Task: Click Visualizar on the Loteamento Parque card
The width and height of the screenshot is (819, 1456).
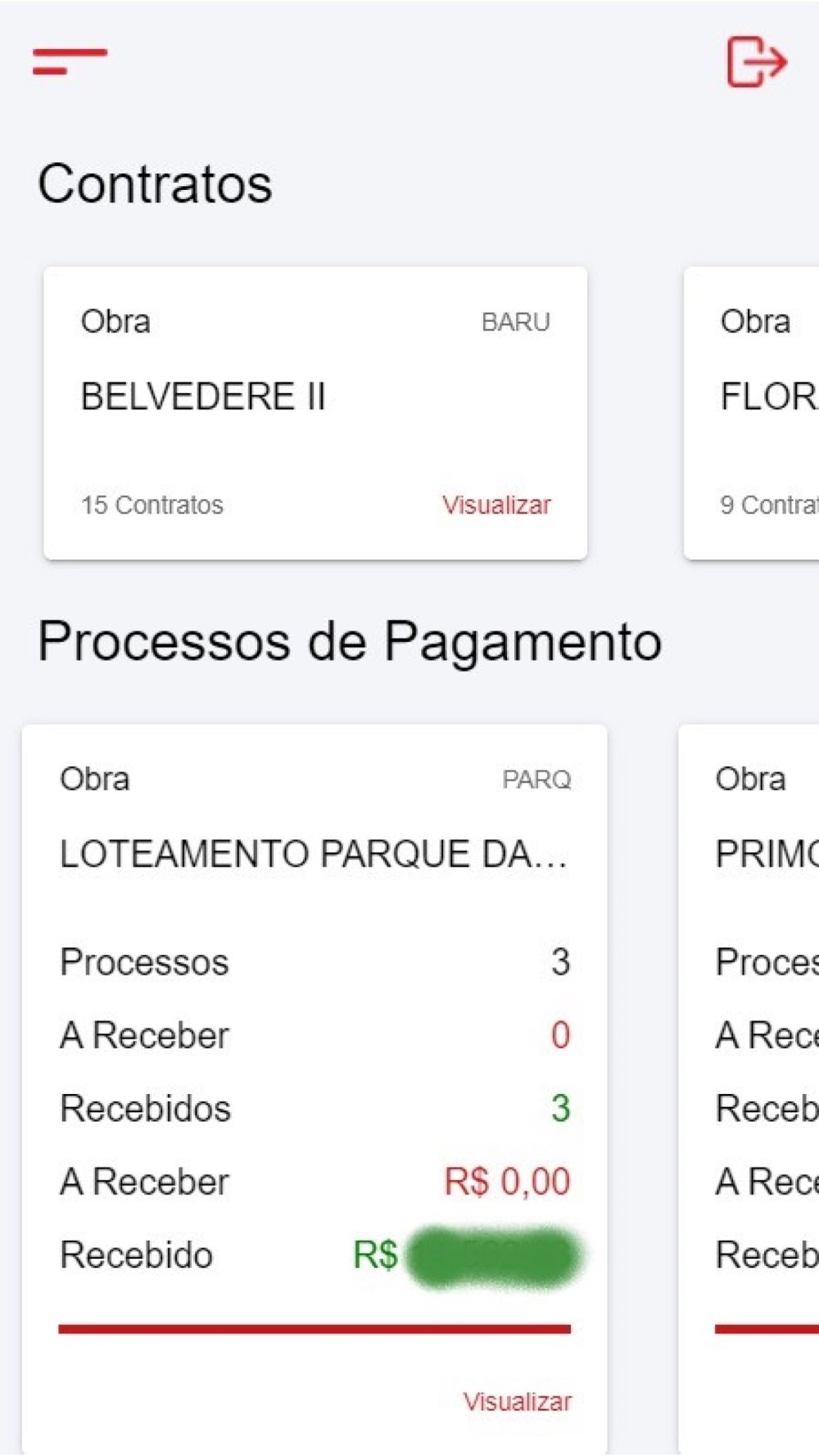Action: pos(517,1401)
